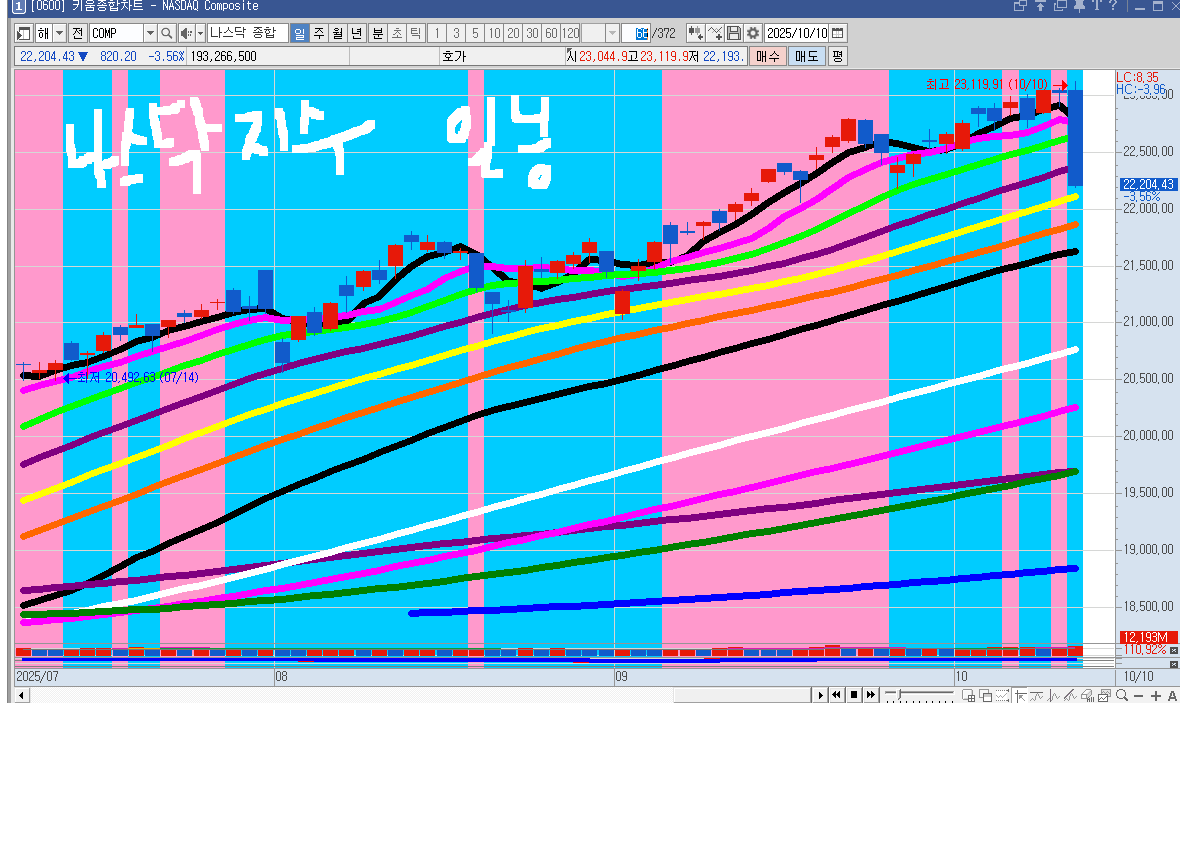The height and width of the screenshot is (864, 1180).
Task: Zoom in chart with plus icon
Action: (x=1156, y=696)
